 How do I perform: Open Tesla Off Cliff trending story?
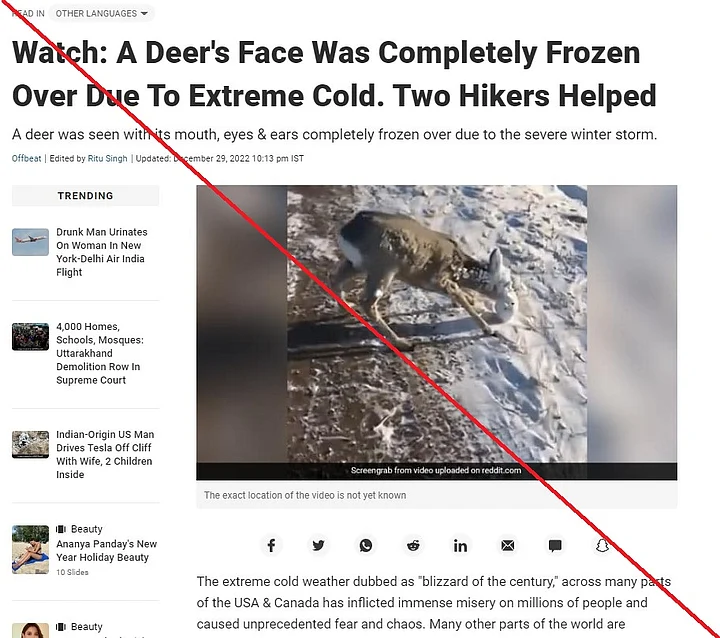(105, 454)
